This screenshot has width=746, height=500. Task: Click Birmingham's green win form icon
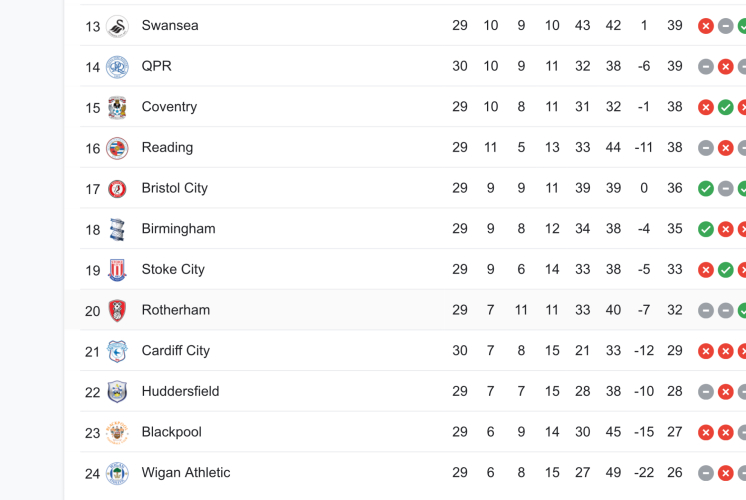coord(706,229)
